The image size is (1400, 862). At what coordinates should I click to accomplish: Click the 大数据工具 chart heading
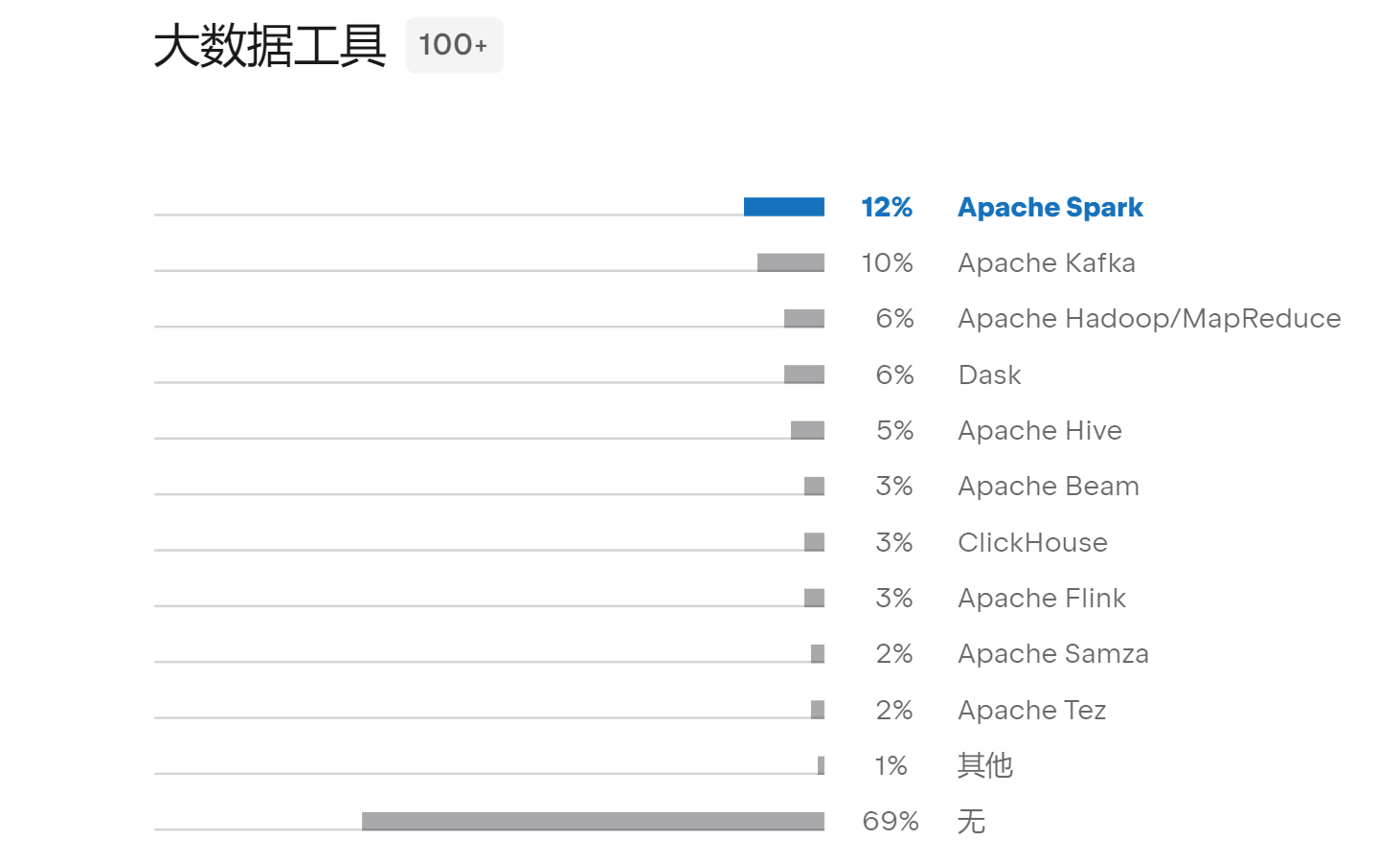click(269, 45)
